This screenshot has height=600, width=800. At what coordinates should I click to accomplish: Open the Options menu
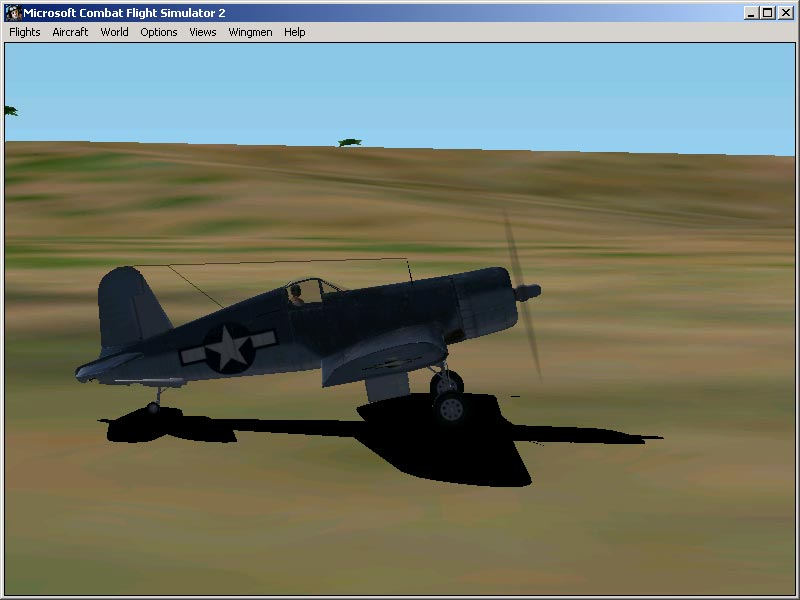click(x=159, y=32)
